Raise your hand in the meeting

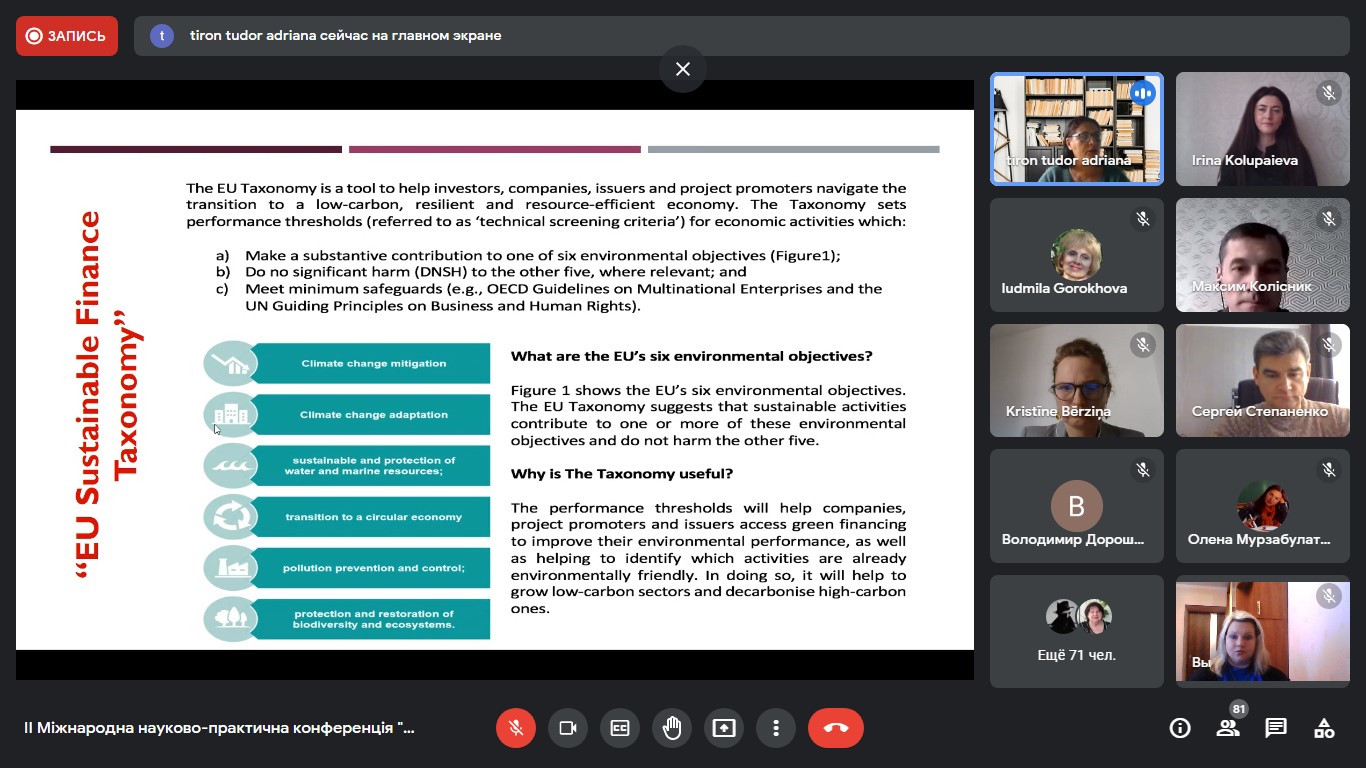[672, 728]
